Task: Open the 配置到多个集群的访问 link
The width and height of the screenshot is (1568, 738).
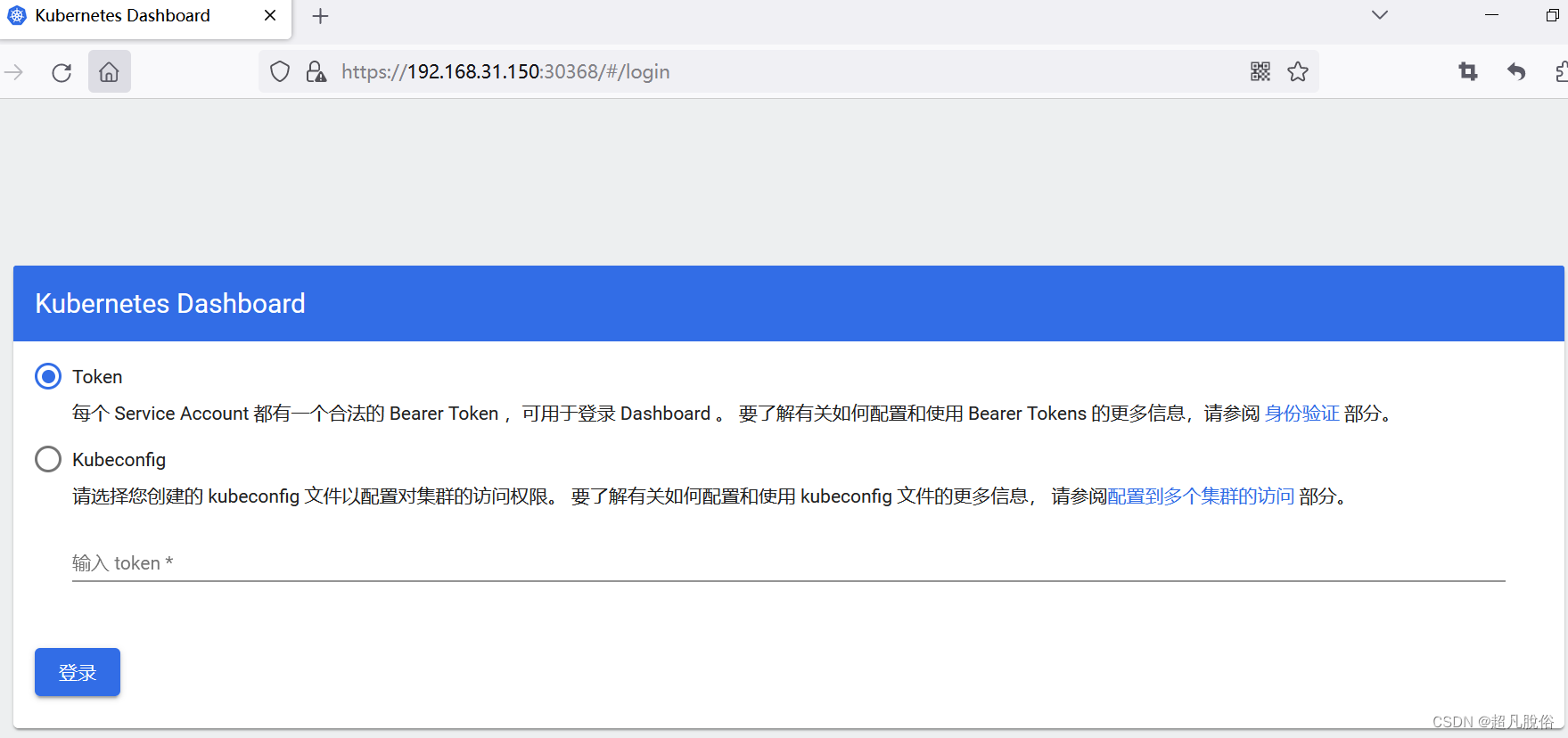Action: pos(1201,496)
